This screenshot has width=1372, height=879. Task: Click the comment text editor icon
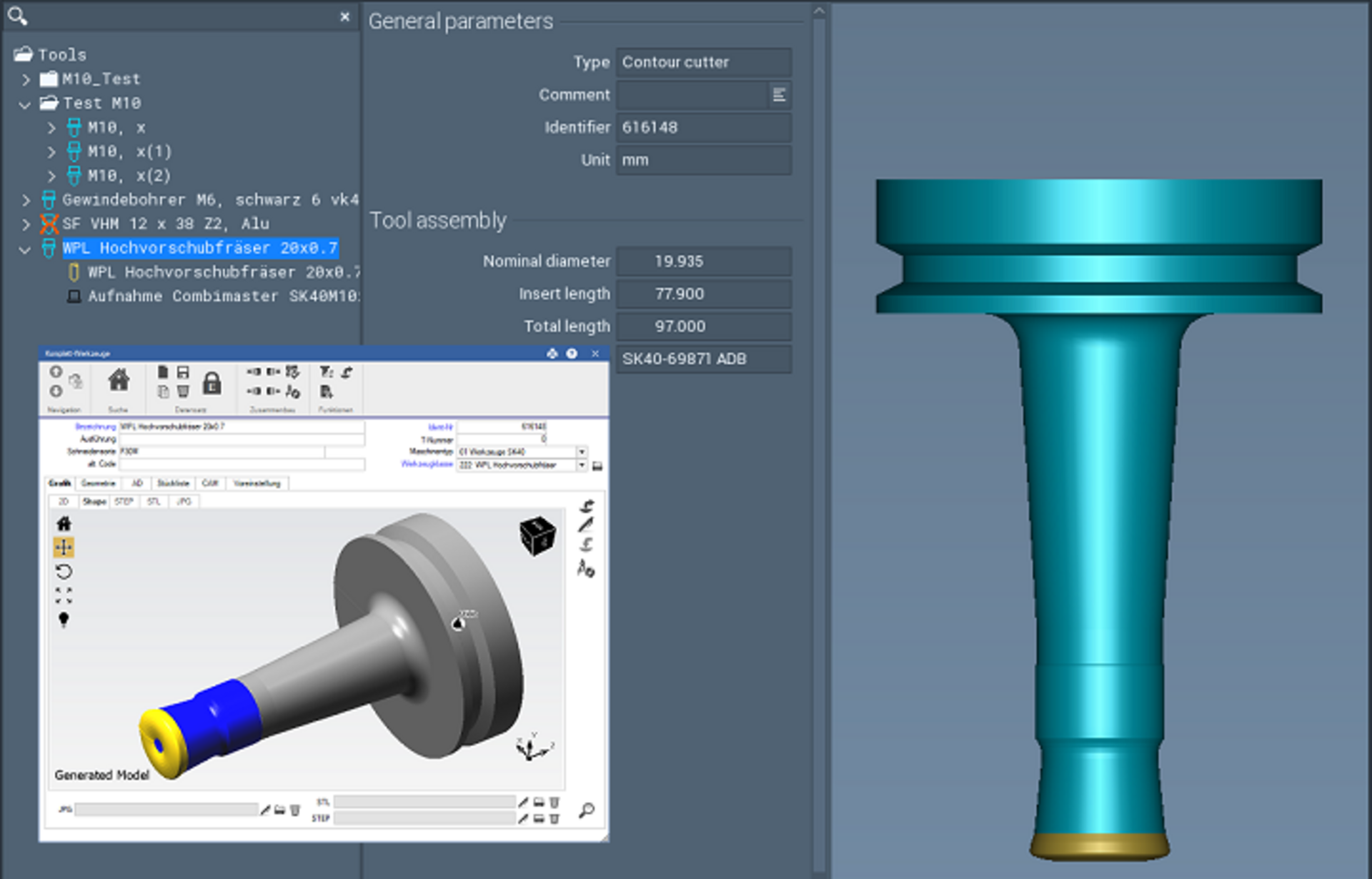(x=779, y=95)
